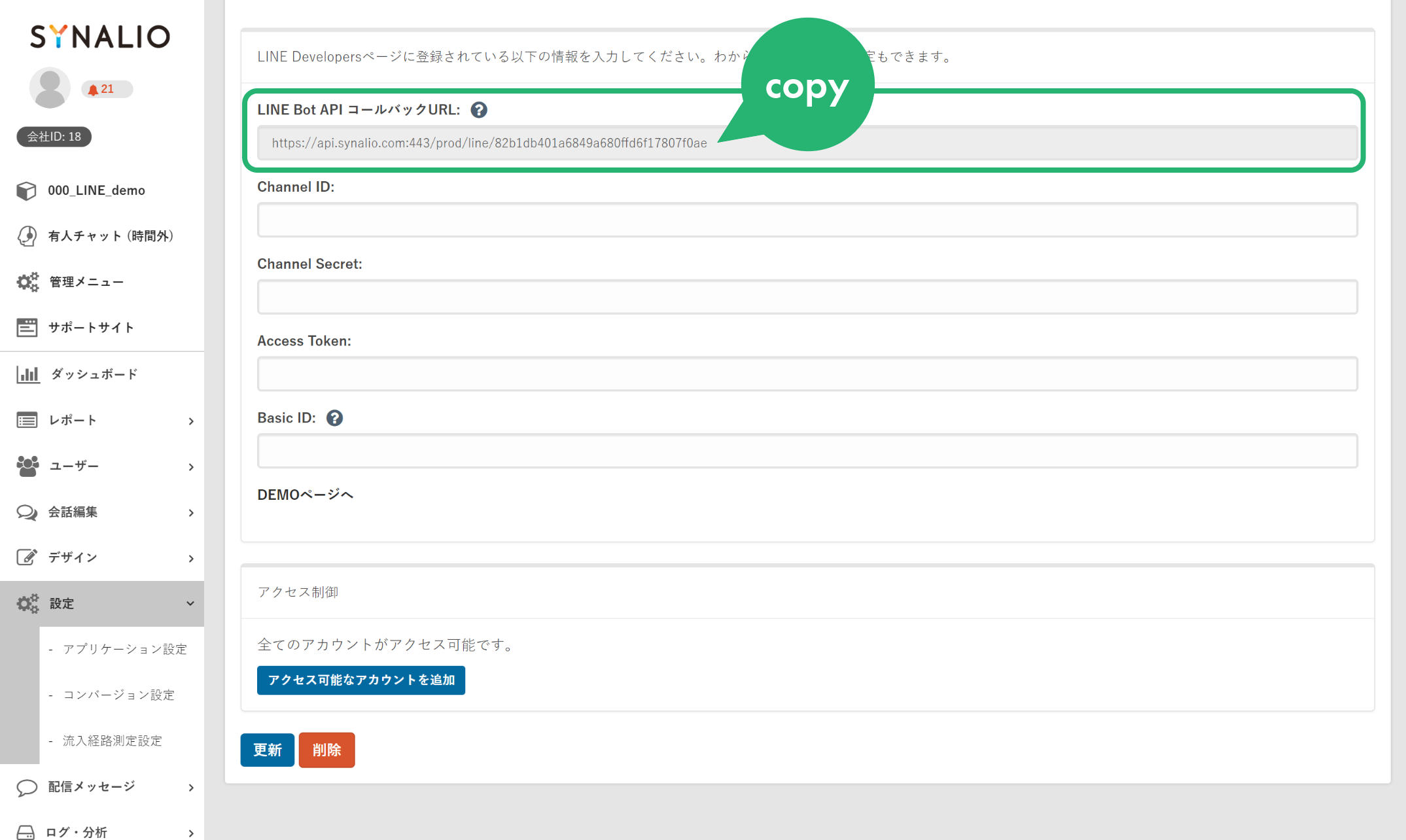Click into the Channel ID input field
Screen dimensions: 1406x840
click(x=807, y=220)
